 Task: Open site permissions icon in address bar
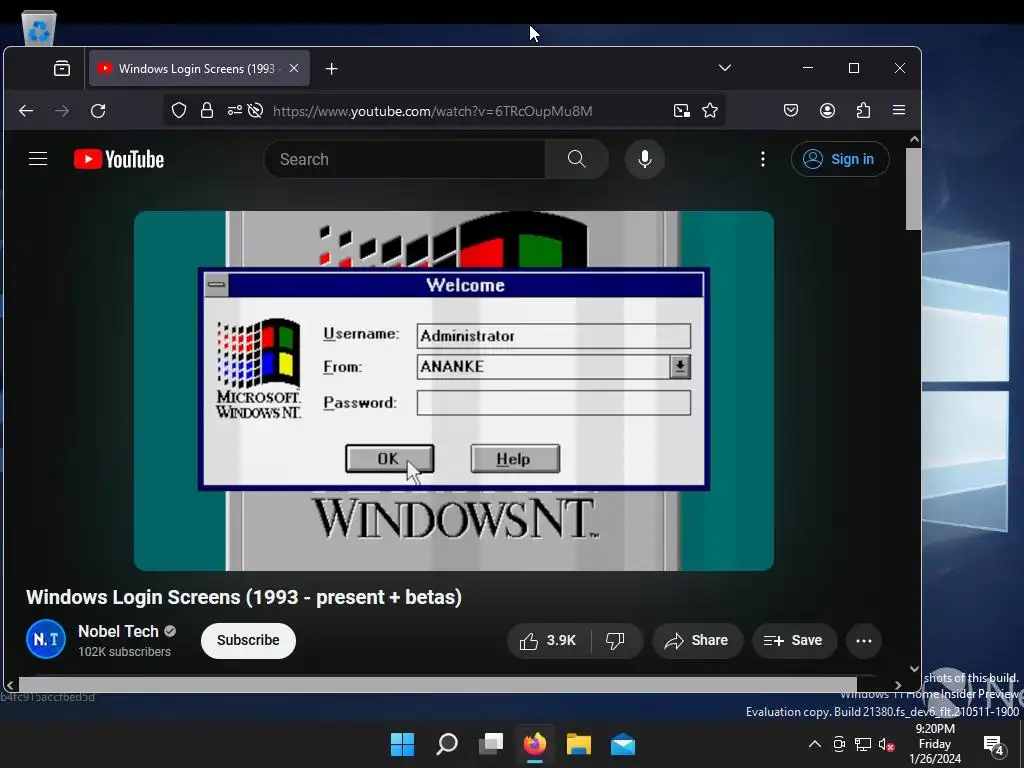[x=234, y=111]
